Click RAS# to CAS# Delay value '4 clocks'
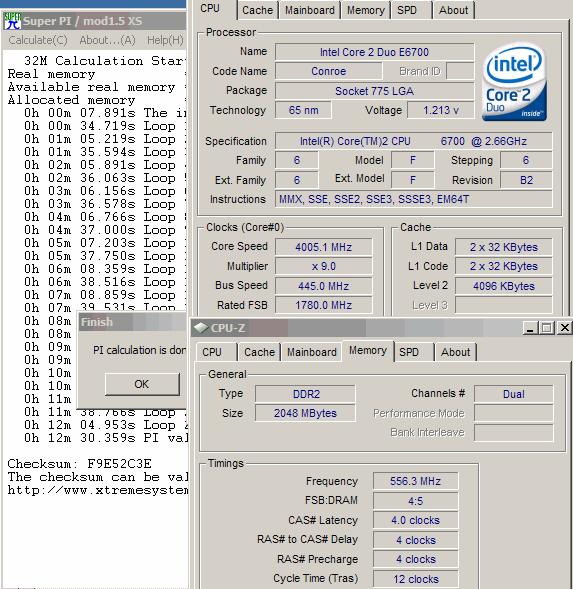Screen dimensions: 573x589 tap(415, 540)
